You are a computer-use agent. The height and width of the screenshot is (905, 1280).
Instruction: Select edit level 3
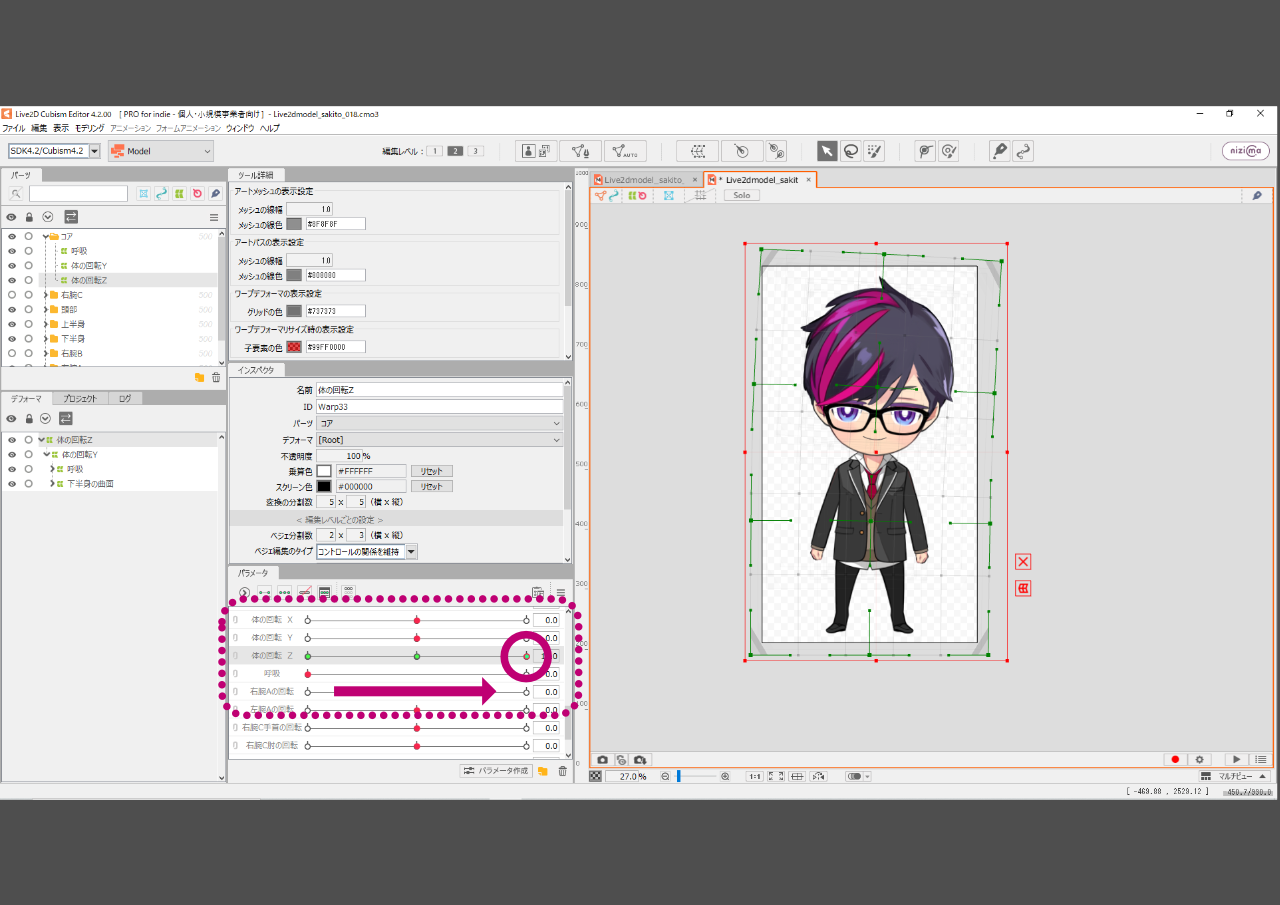(476, 151)
